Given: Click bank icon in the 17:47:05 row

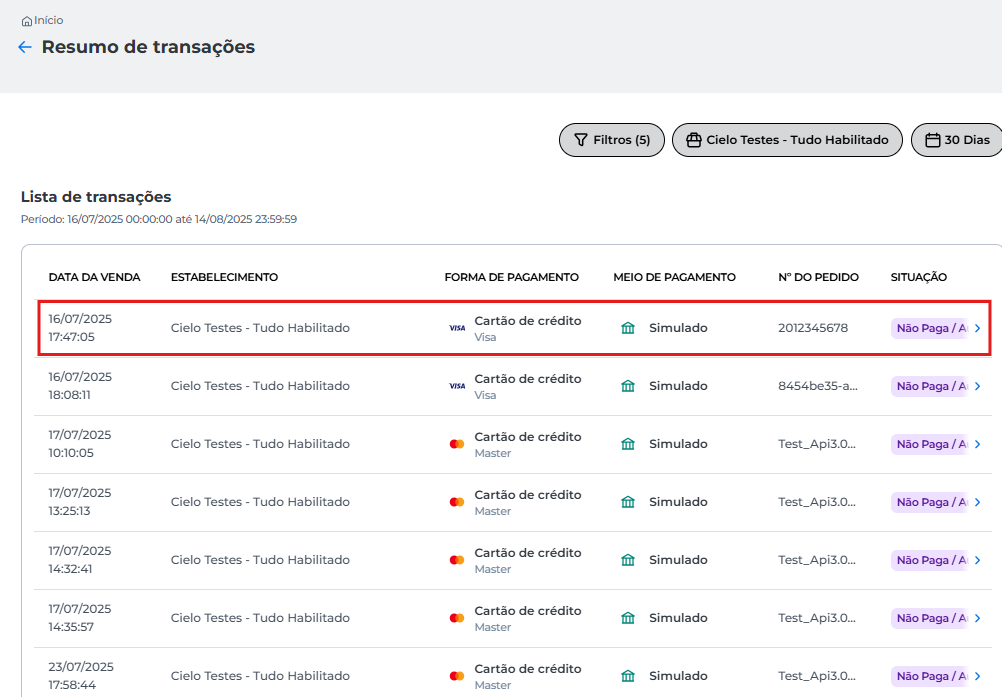Looking at the screenshot, I should 628,328.
